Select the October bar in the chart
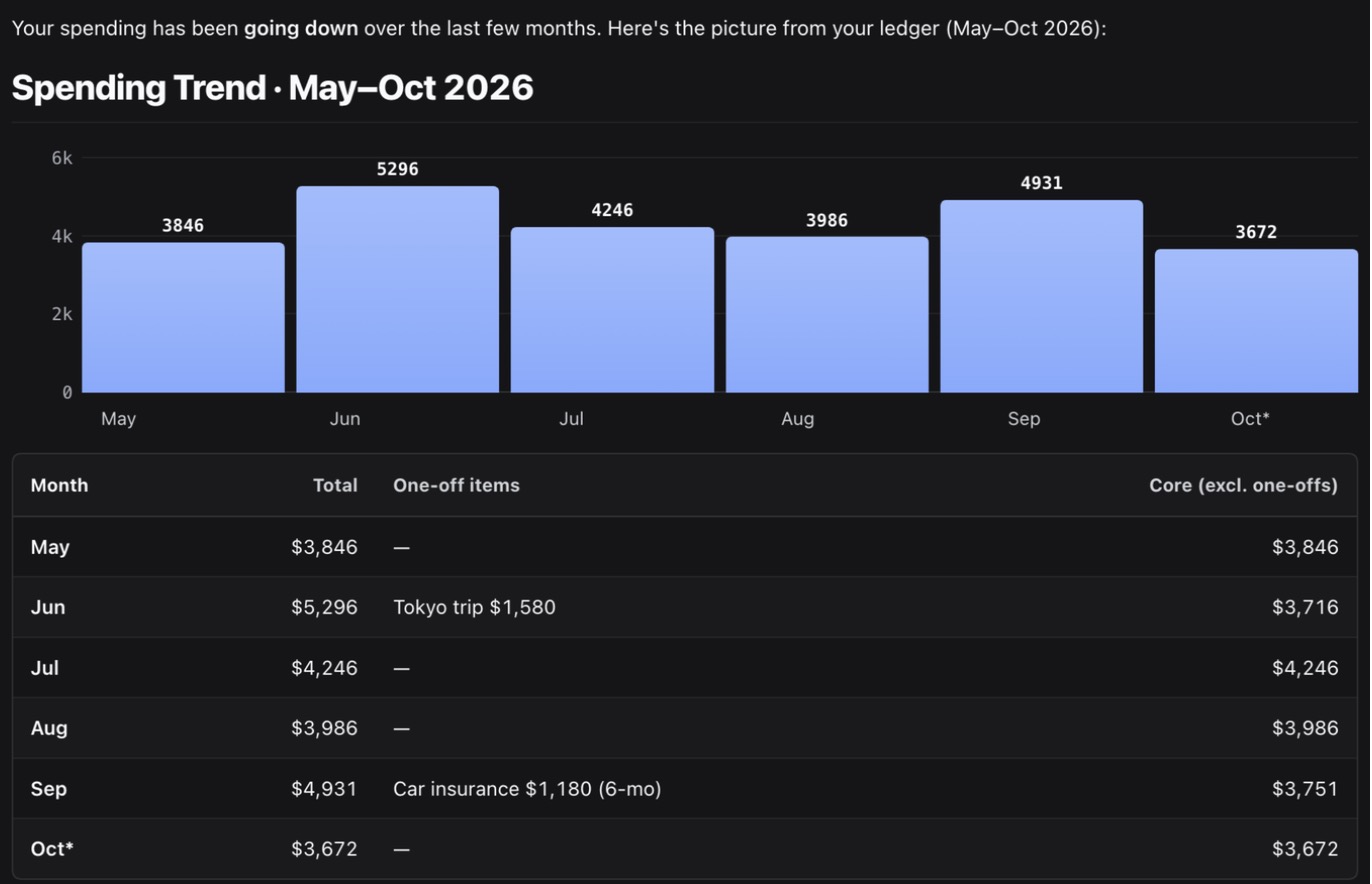The height and width of the screenshot is (884, 1372). point(1256,321)
